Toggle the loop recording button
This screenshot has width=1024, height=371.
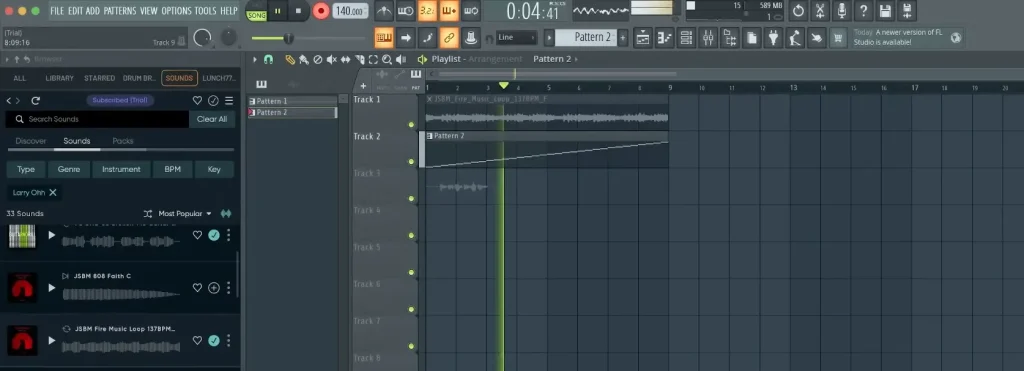point(470,10)
